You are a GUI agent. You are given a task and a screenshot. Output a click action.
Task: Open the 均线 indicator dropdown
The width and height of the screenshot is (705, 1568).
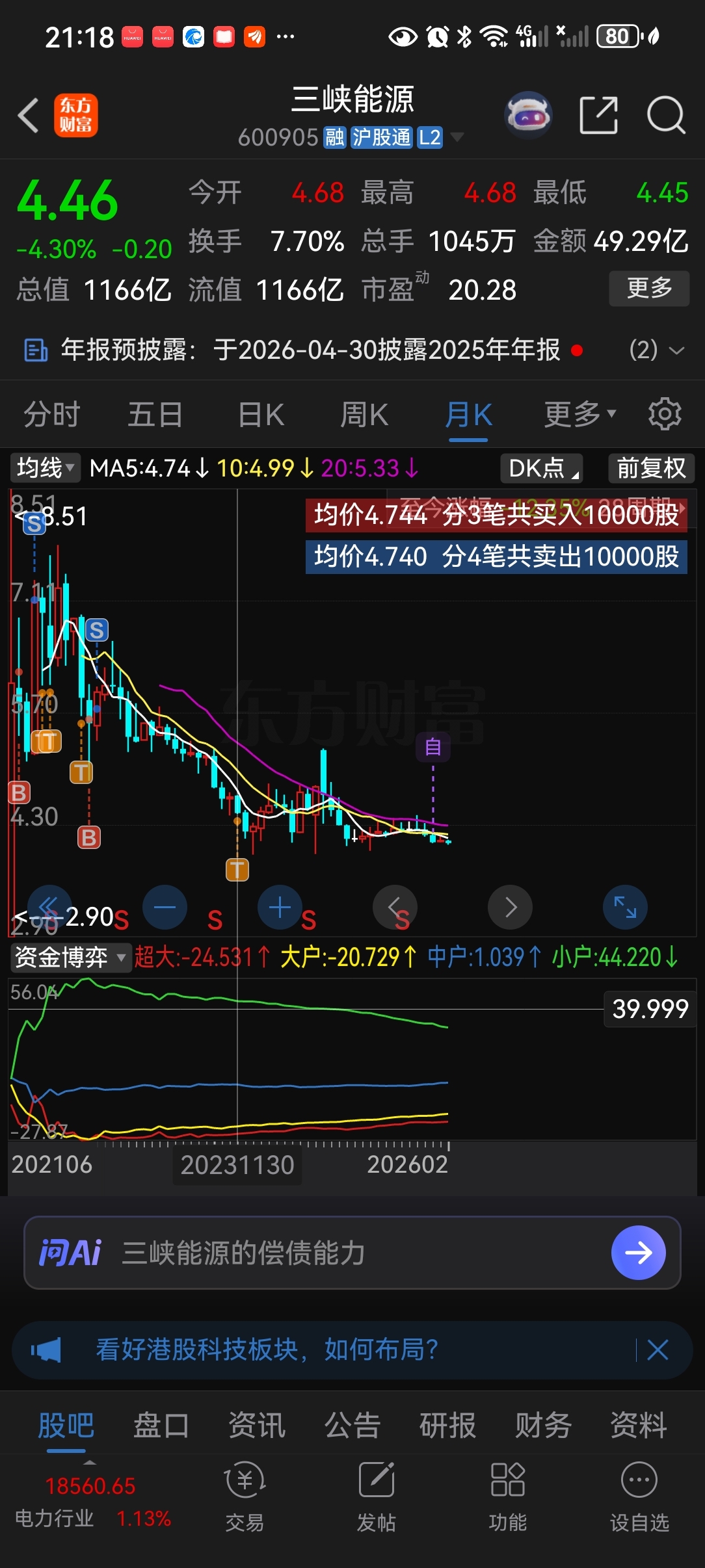pyautogui.click(x=45, y=468)
